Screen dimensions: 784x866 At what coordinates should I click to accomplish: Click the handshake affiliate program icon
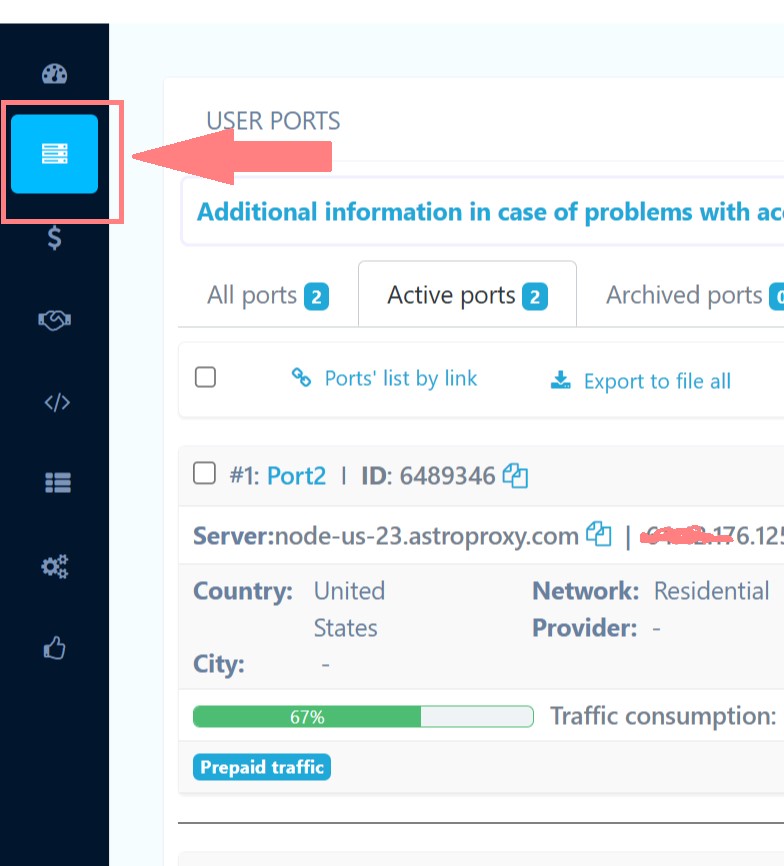(54, 320)
